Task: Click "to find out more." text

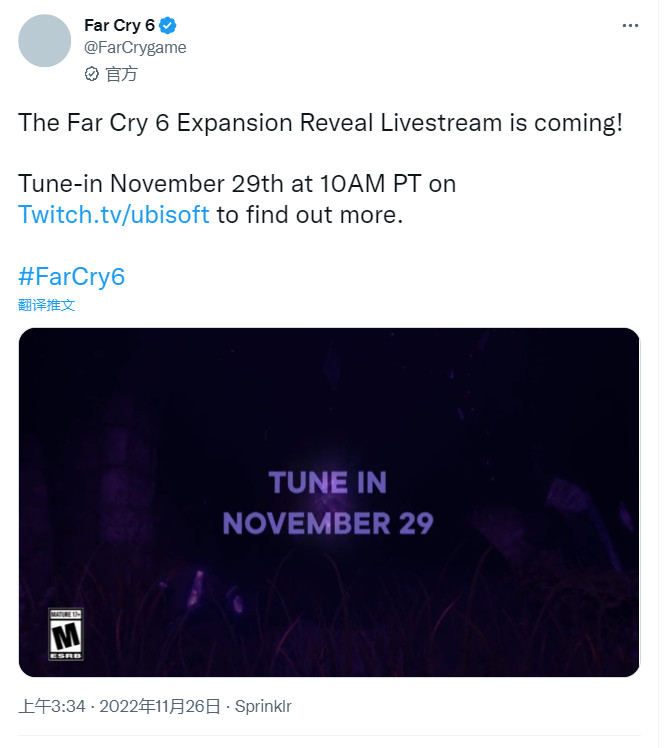Action: click(x=309, y=215)
